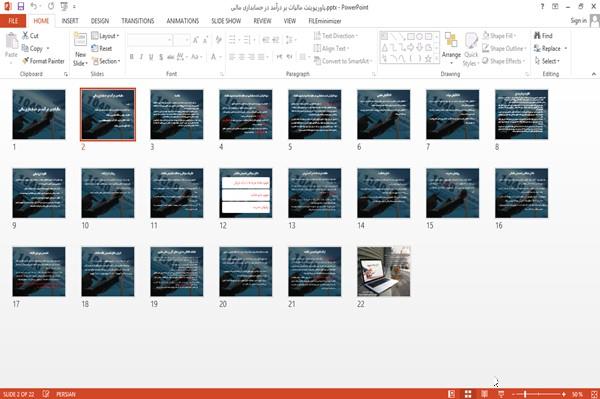Switch to the FILEminimizer tab

(x=325, y=21)
